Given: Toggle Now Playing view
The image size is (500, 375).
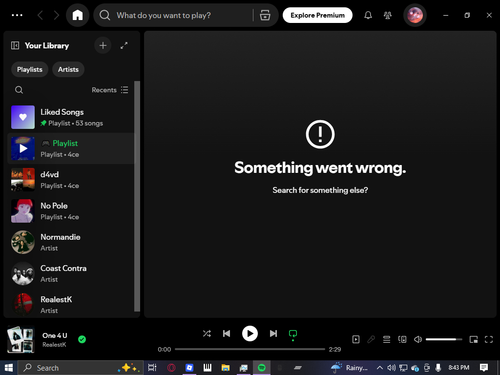Looking at the screenshot, I should tap(356, 339).
